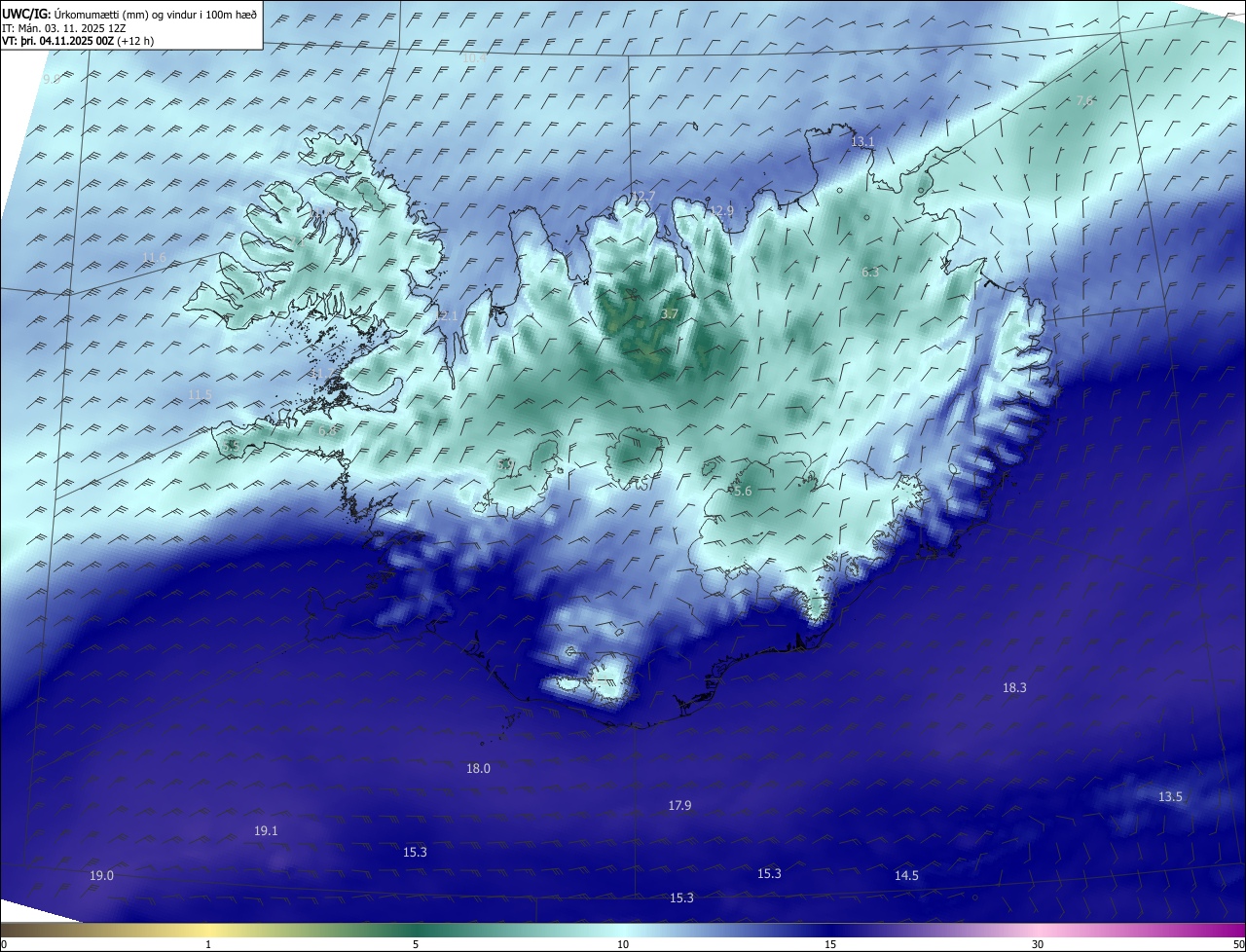Click the map value "18.3"

(1014, 688)
